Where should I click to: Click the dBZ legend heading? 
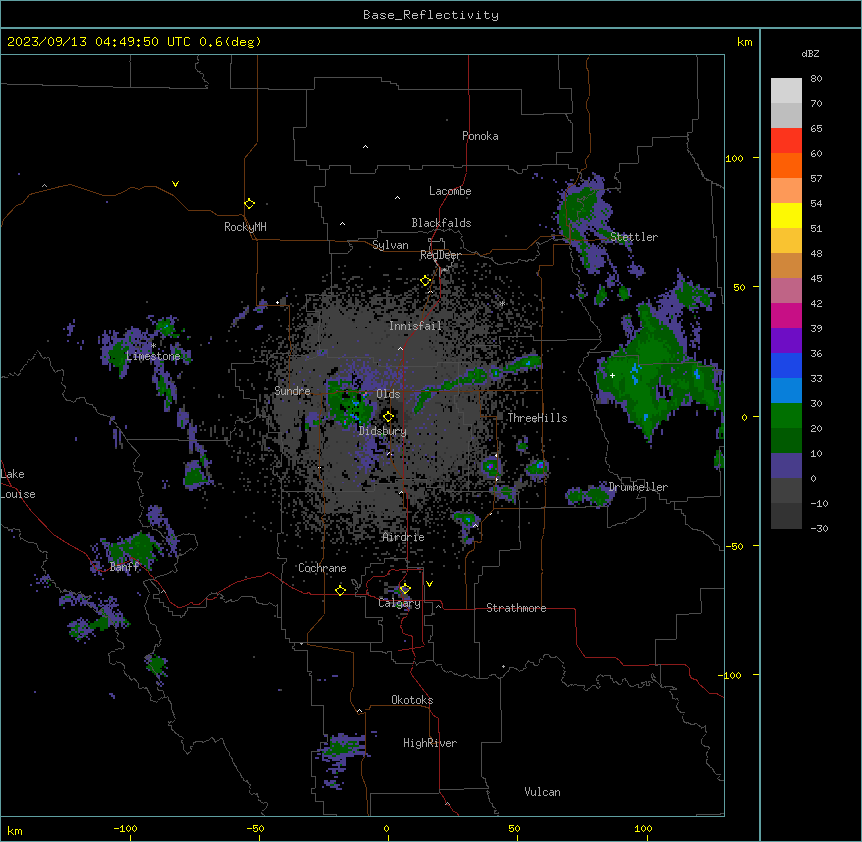coord(810,54)
